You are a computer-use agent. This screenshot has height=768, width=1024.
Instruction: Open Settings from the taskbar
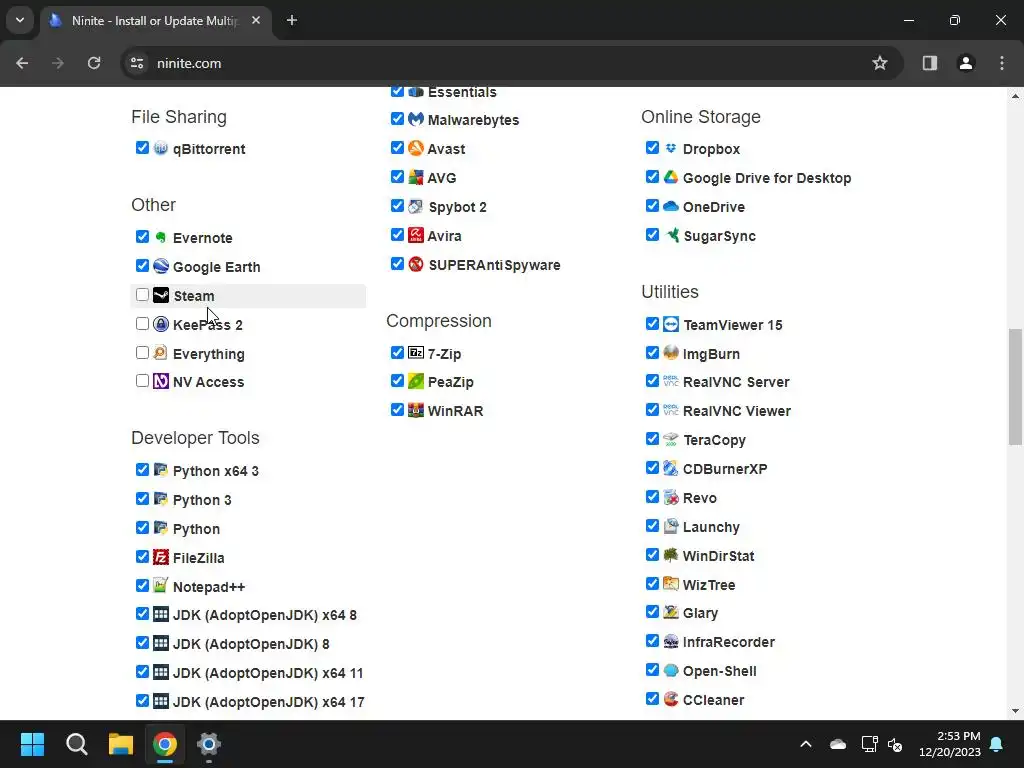[209, 744]
